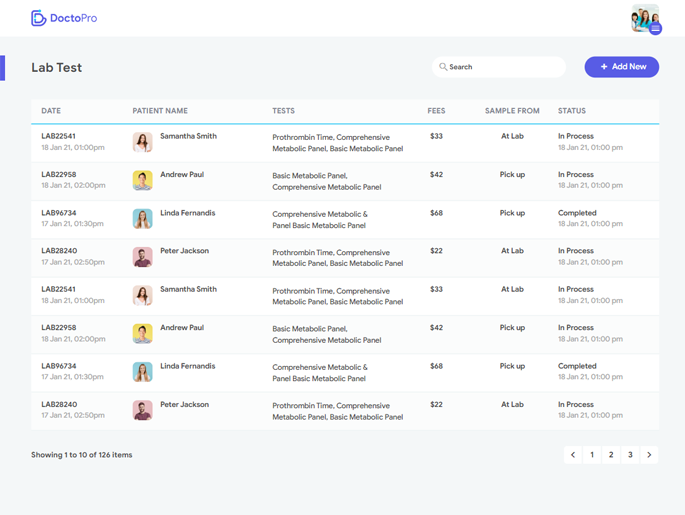Click Peter Jackson's avatar in the fourth table row

(x=142, y=257)
